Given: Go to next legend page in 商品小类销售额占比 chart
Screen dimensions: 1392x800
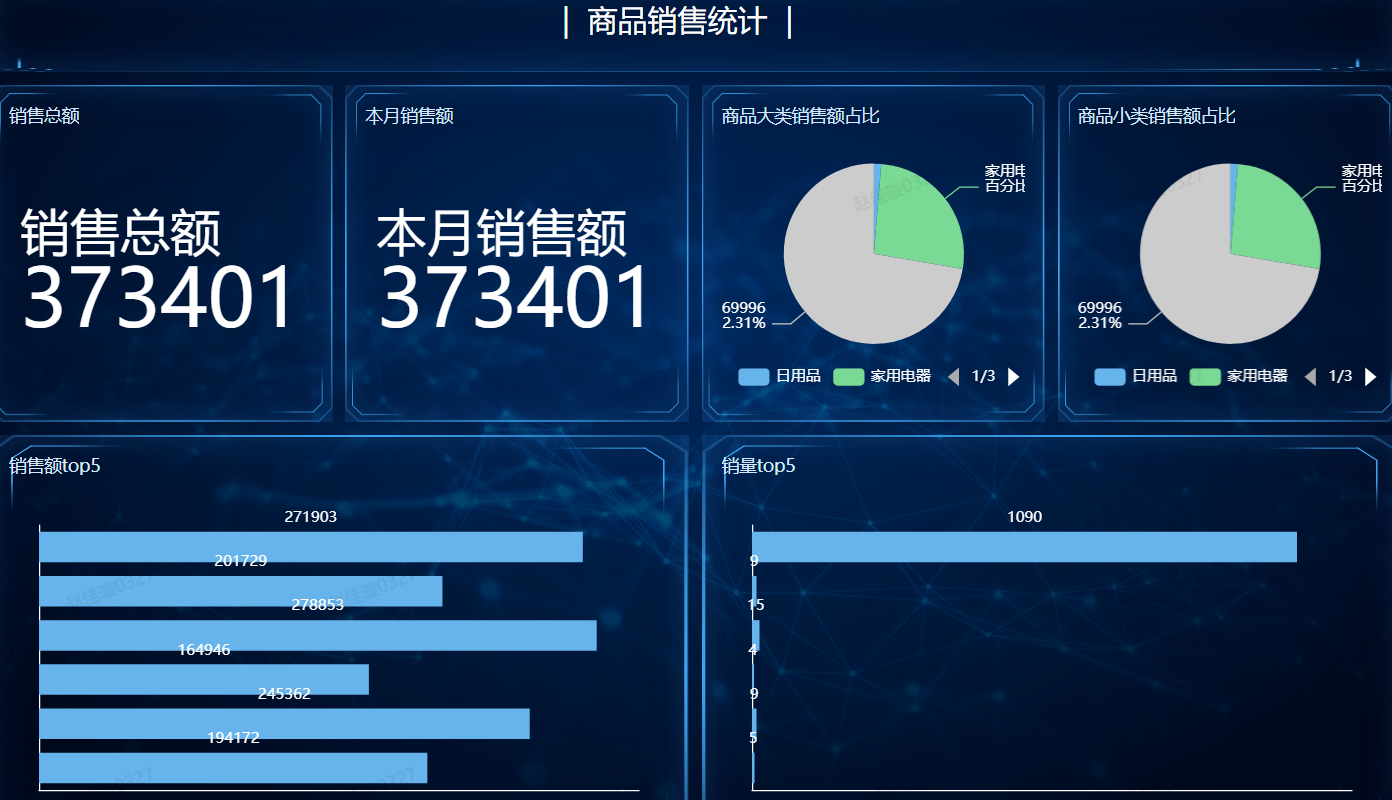Looking at the screenshot, I should 1370,377.
